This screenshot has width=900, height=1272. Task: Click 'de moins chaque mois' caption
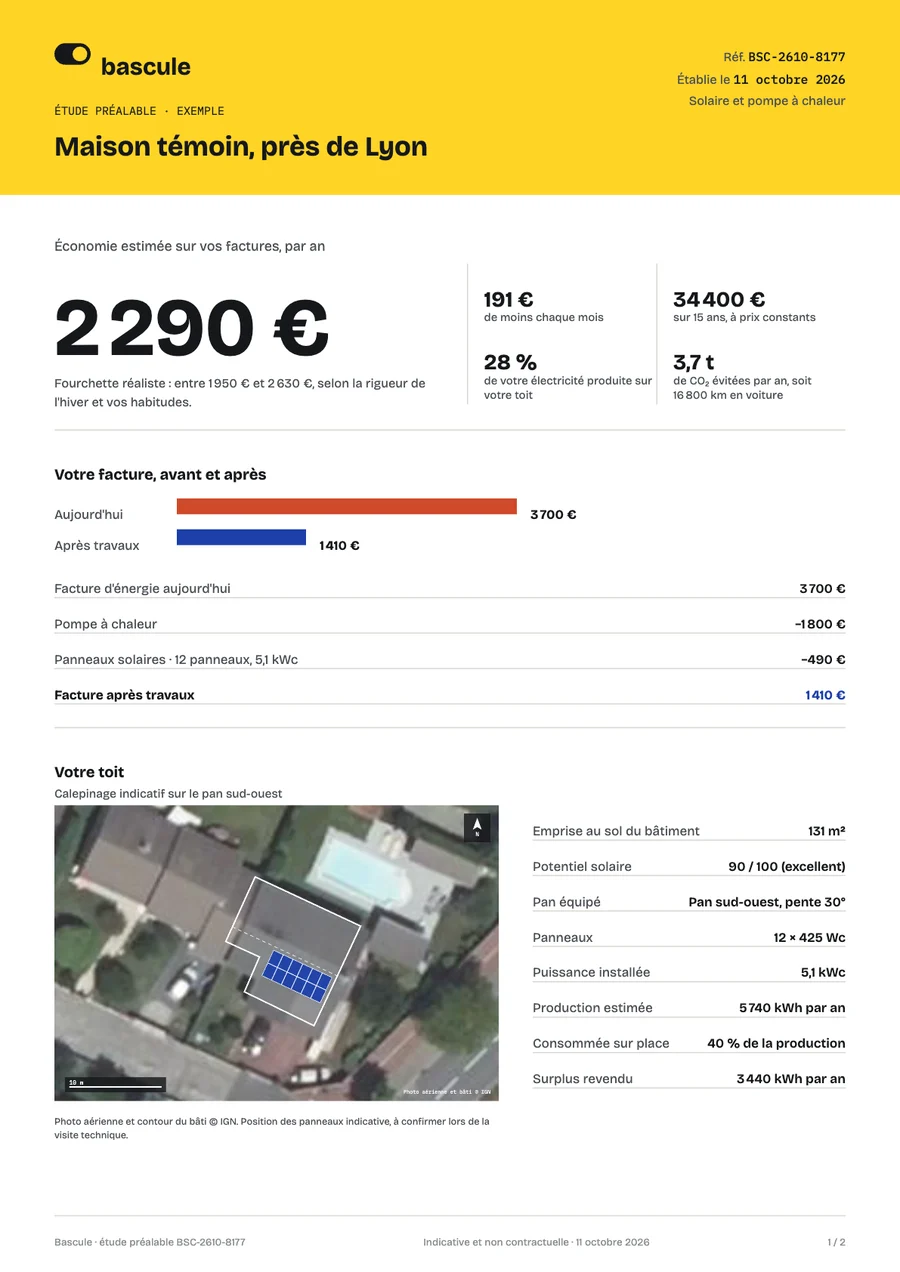click(544, 317)
